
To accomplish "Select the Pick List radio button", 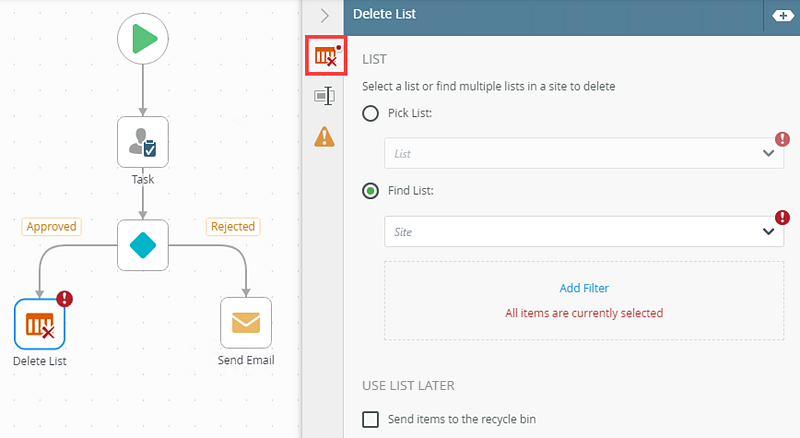I will (370, 113).
